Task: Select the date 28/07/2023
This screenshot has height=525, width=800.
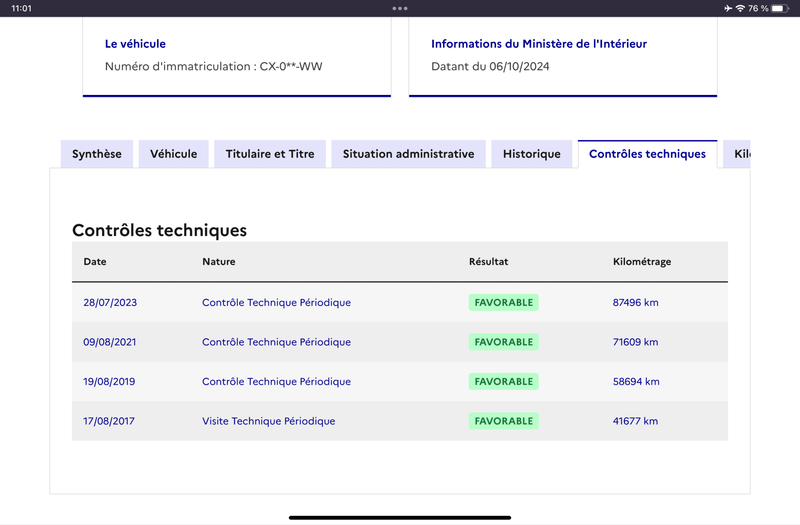Action: (x=110, y=303)
